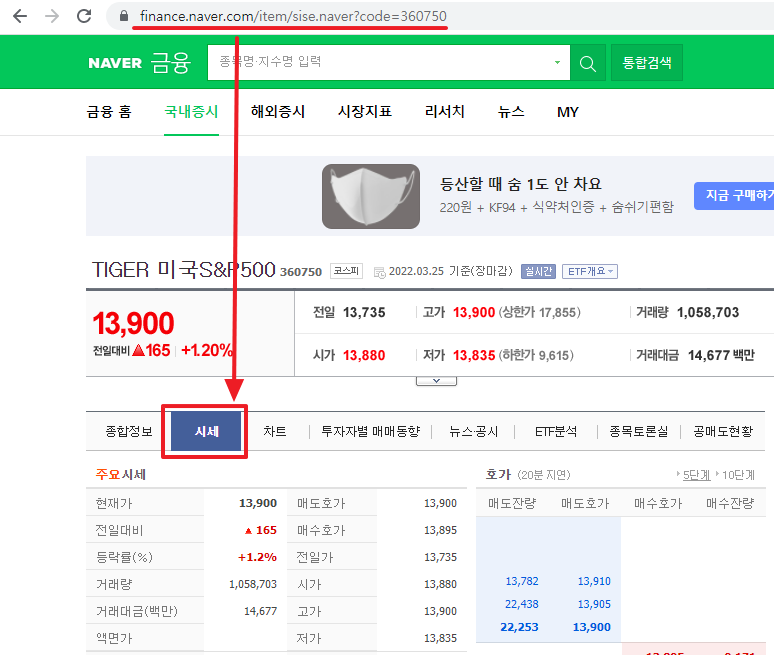Click the 액면가 row label
Image resolution: width=774 pixels, height=655 pixels.
(114, 638)
